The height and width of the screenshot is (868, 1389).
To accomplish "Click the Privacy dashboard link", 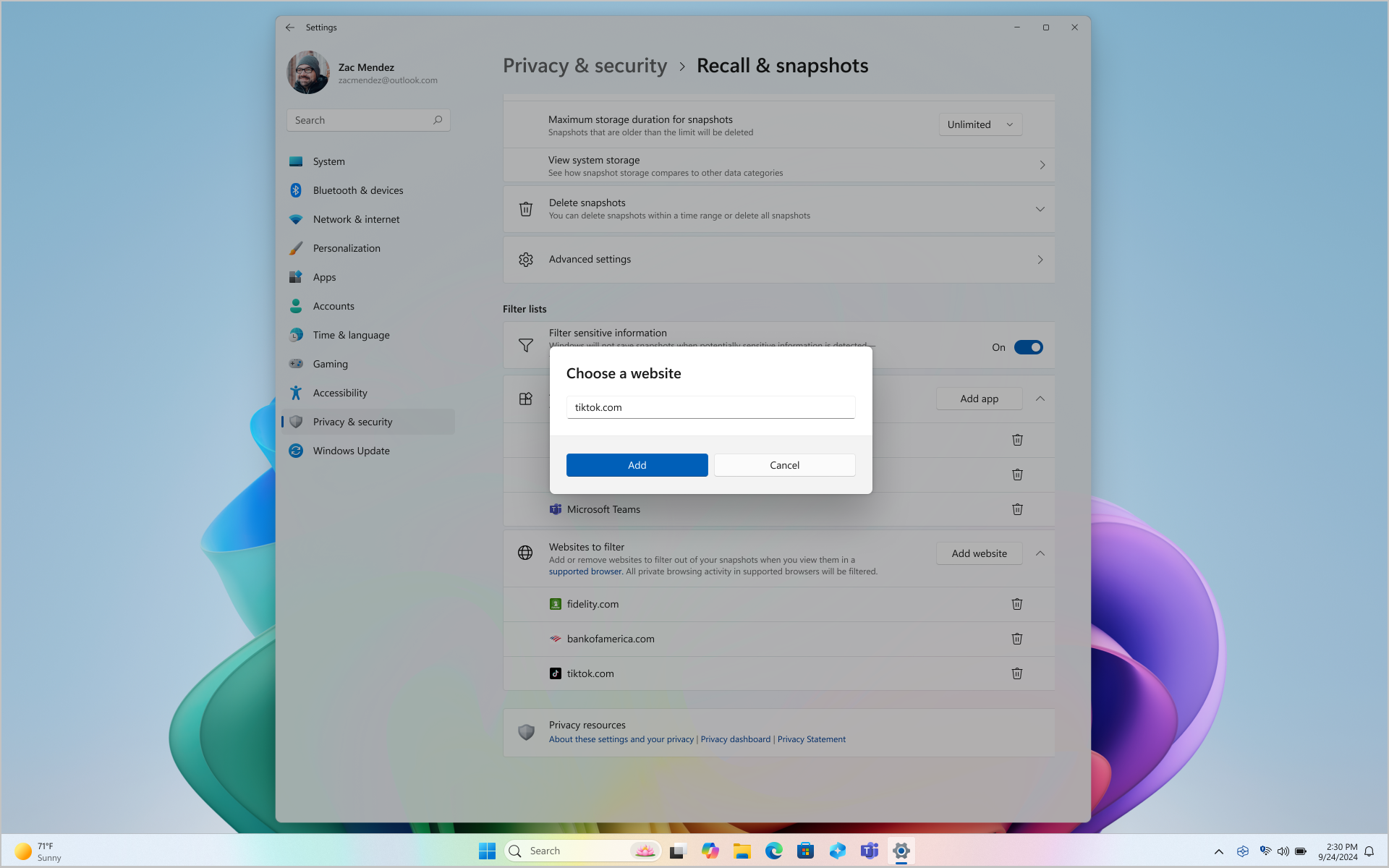I will (735, 738).
